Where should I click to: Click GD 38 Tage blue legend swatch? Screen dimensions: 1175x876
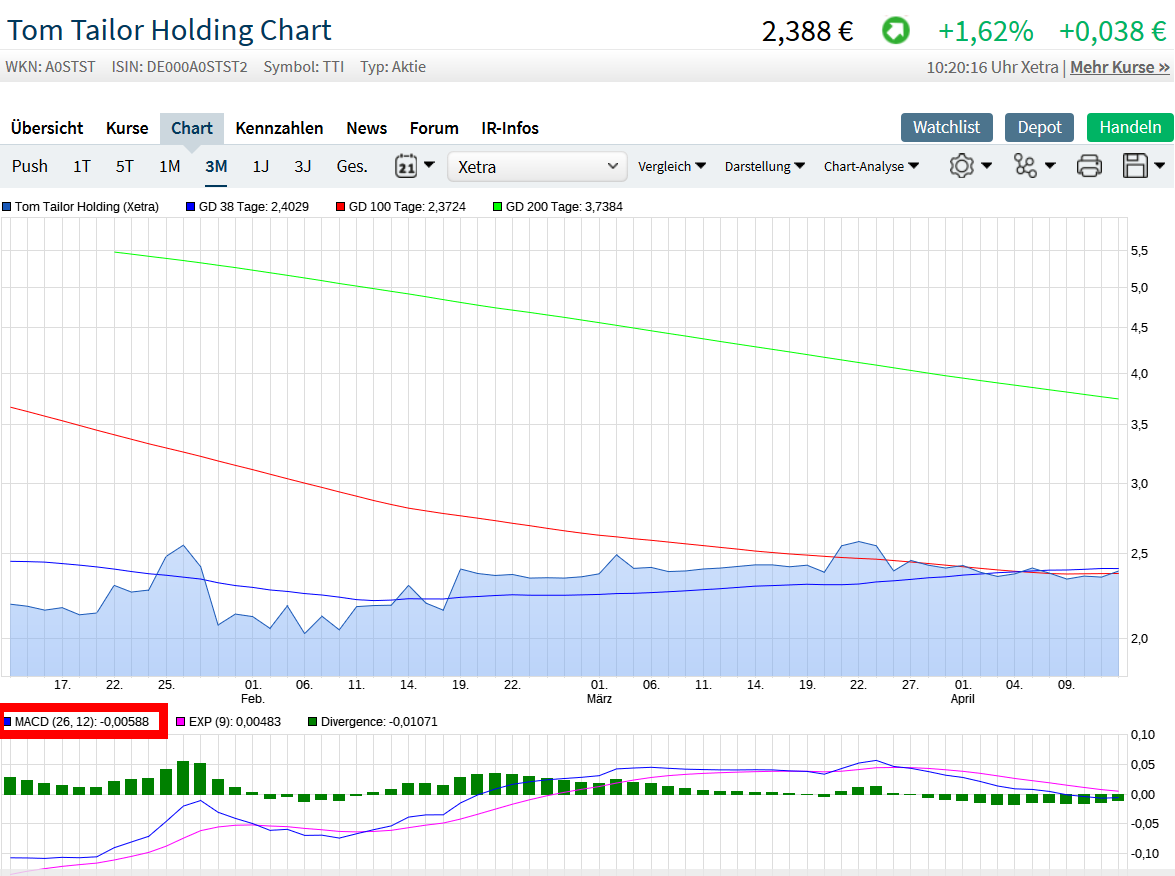pos(190,207)
